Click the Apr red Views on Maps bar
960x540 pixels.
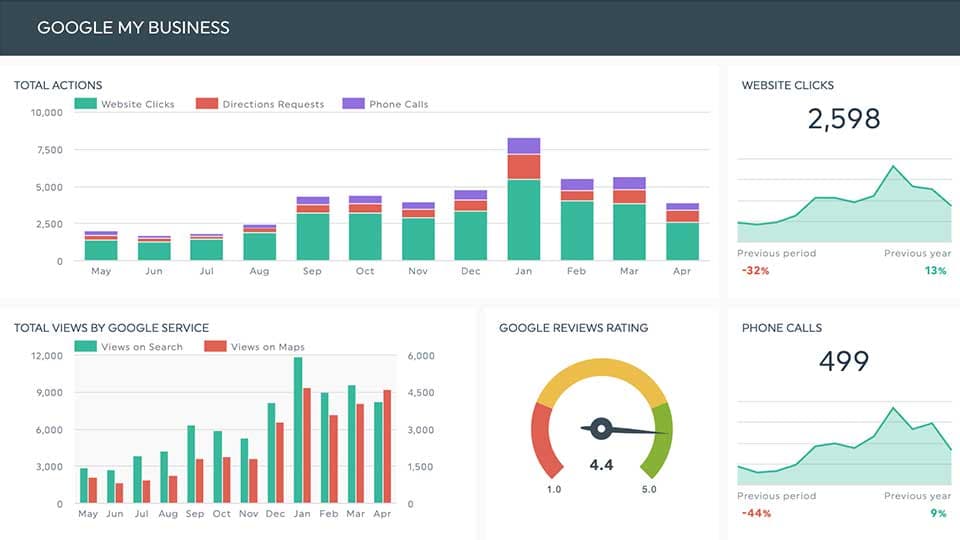(387, 446)
